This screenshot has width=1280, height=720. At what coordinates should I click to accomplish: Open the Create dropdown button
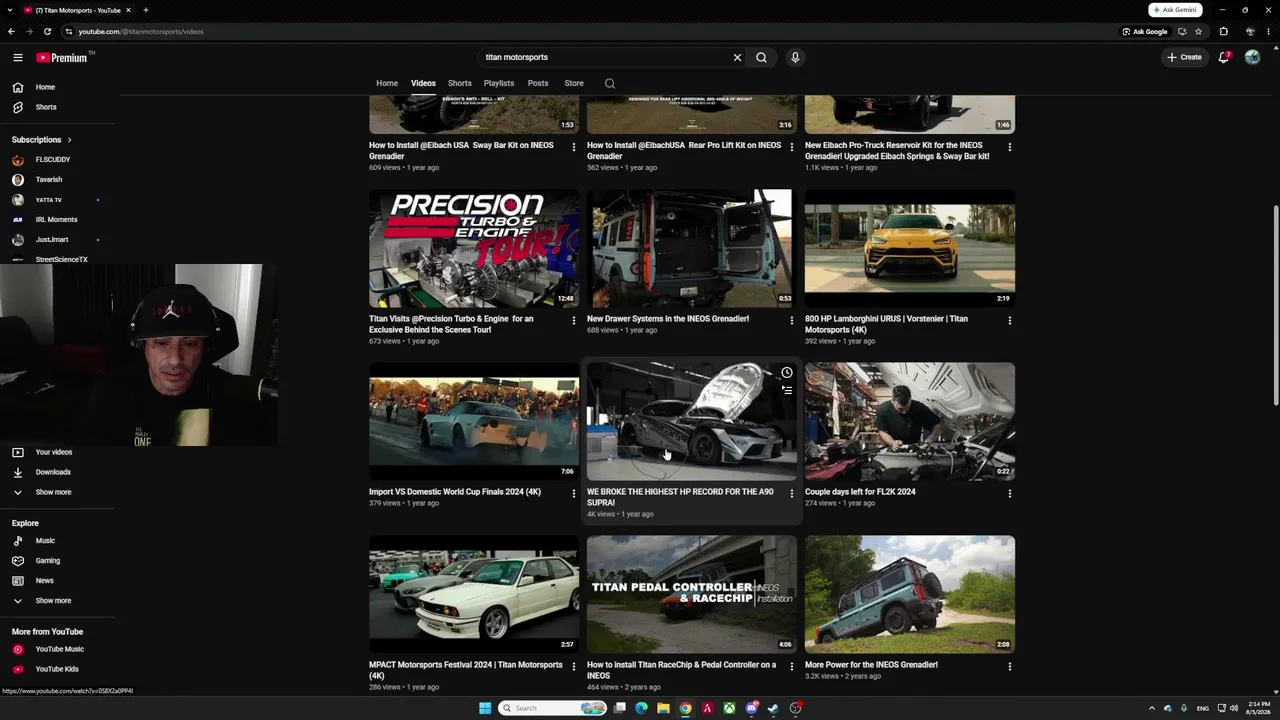(1184, 57)
